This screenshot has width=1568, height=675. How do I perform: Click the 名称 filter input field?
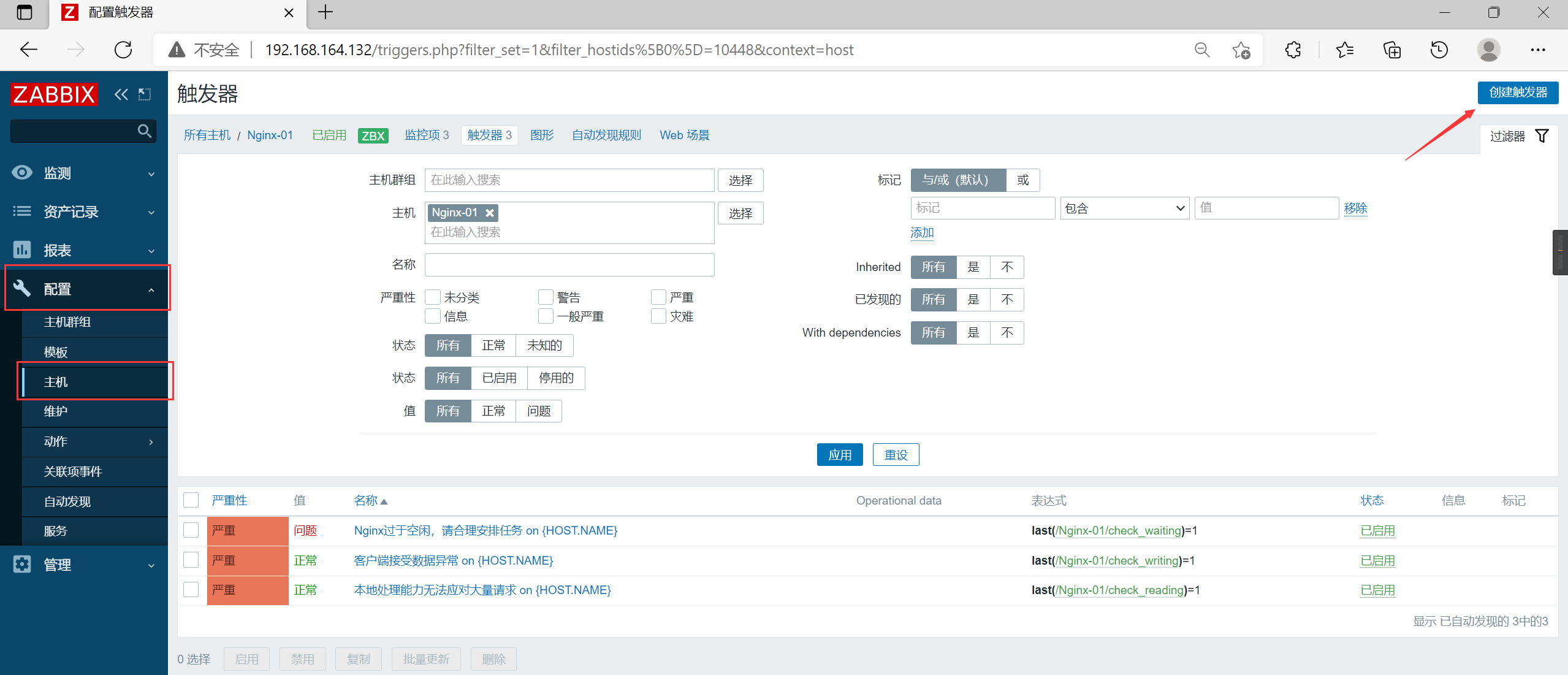(x=569, y=265)
